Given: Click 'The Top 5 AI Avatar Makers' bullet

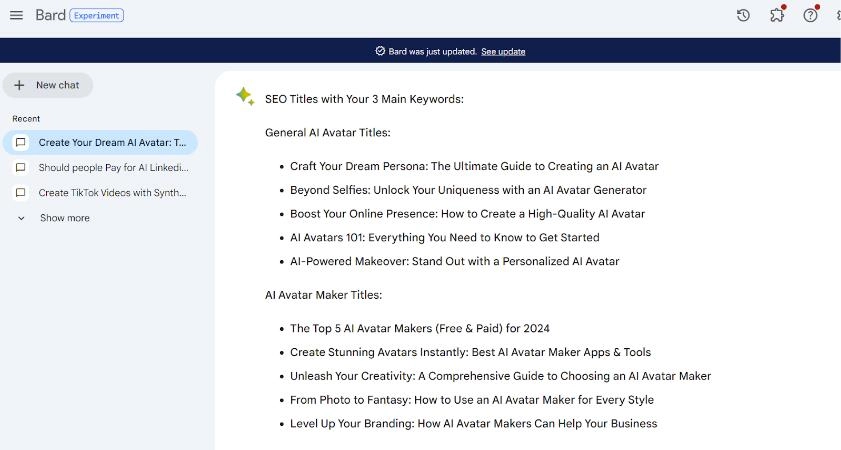Looking at the screenshot, I should [419, 328].
